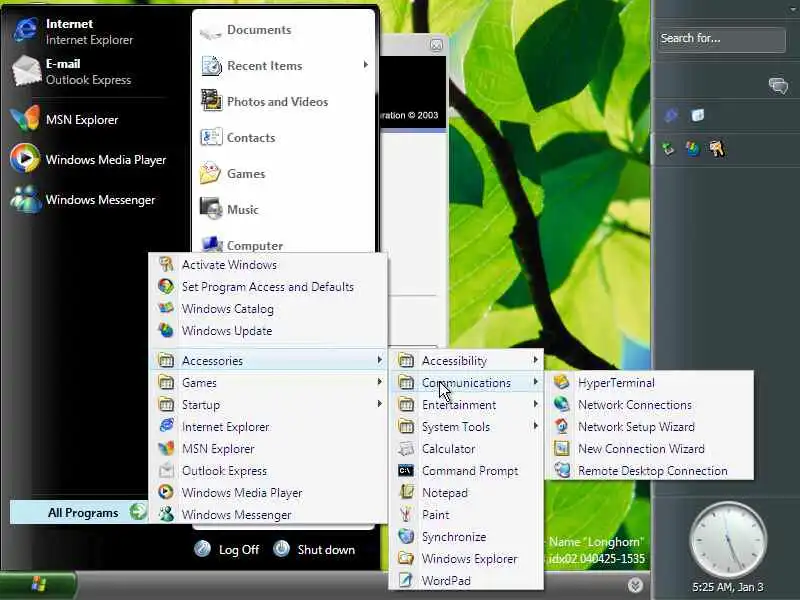Expand the Startup submenu arrow

380,404
